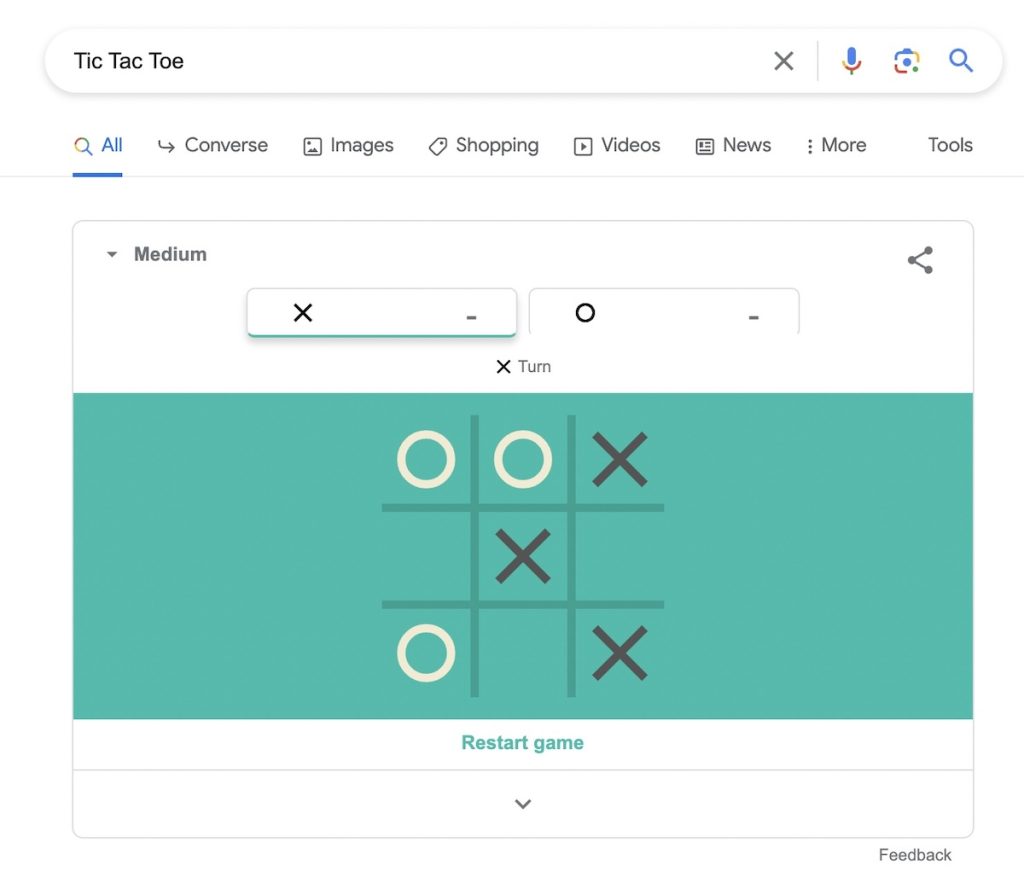The height and width of the screenshot is (871, 1024).
Task: Place a mark in the empty middle-left cell
Action: [x=425, y=557]
